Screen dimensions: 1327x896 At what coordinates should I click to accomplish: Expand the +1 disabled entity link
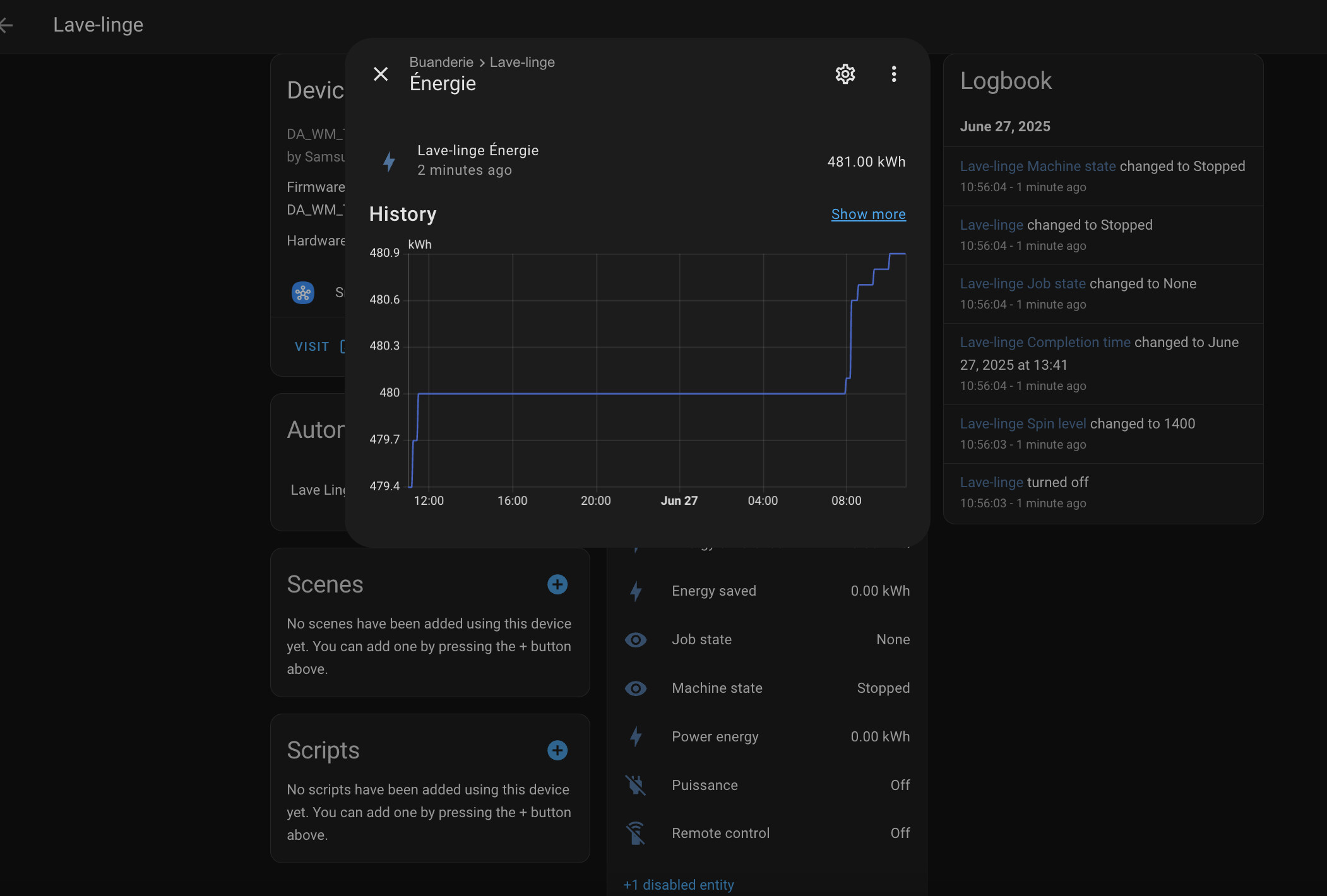678,885
